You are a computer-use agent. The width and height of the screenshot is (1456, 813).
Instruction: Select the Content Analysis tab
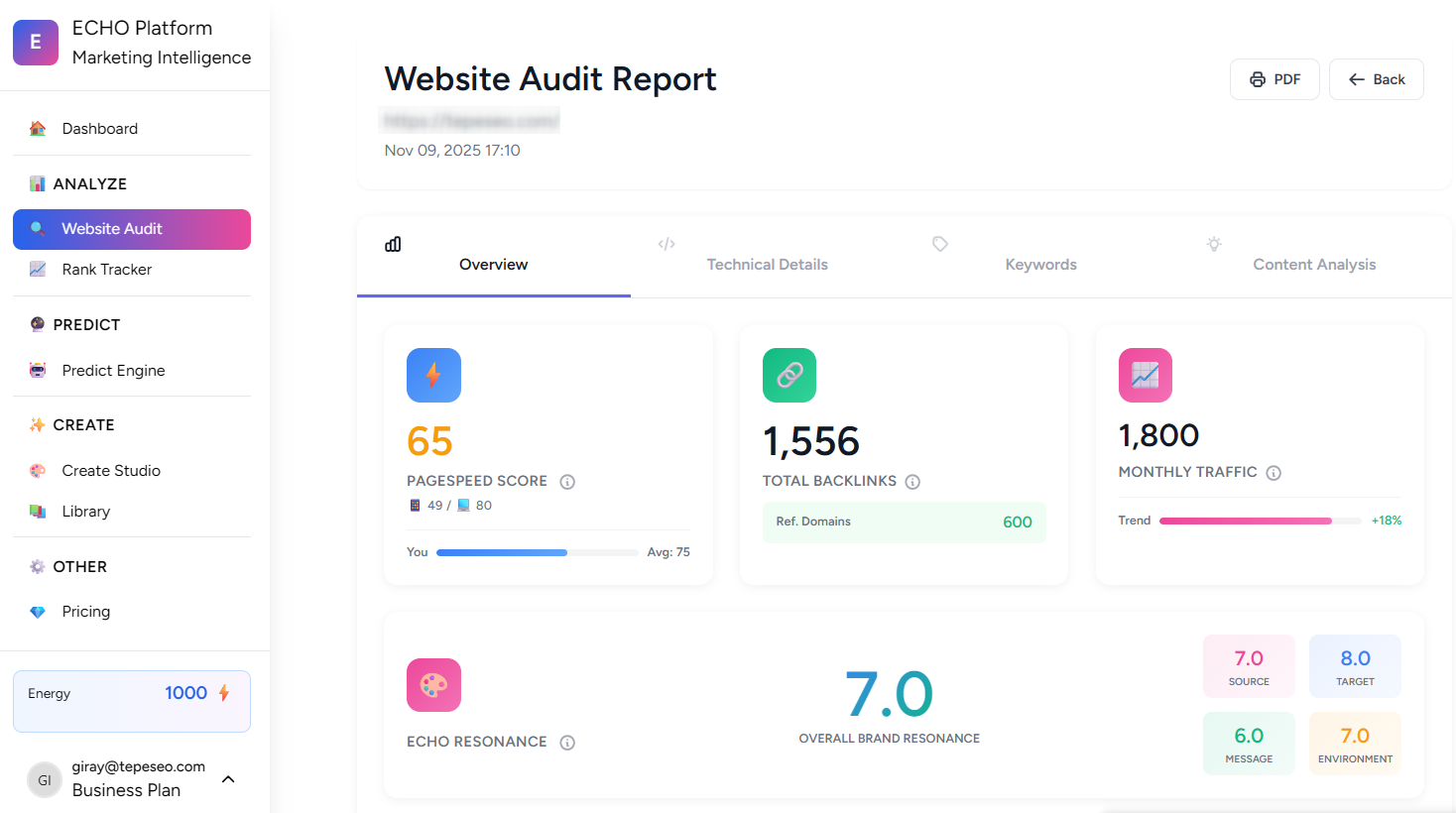(1314, 264)
